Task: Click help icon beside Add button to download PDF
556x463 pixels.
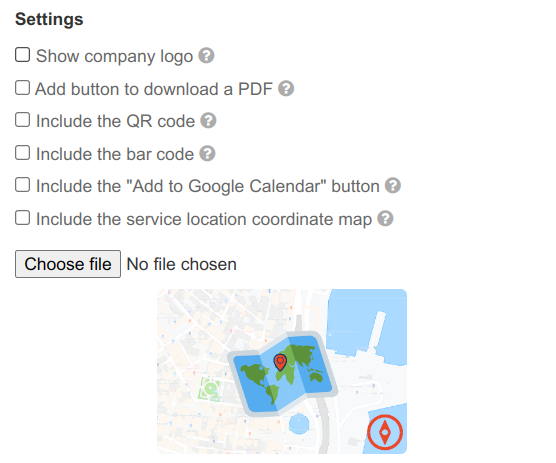Action: pyautogui.click(x=286, y=89)
